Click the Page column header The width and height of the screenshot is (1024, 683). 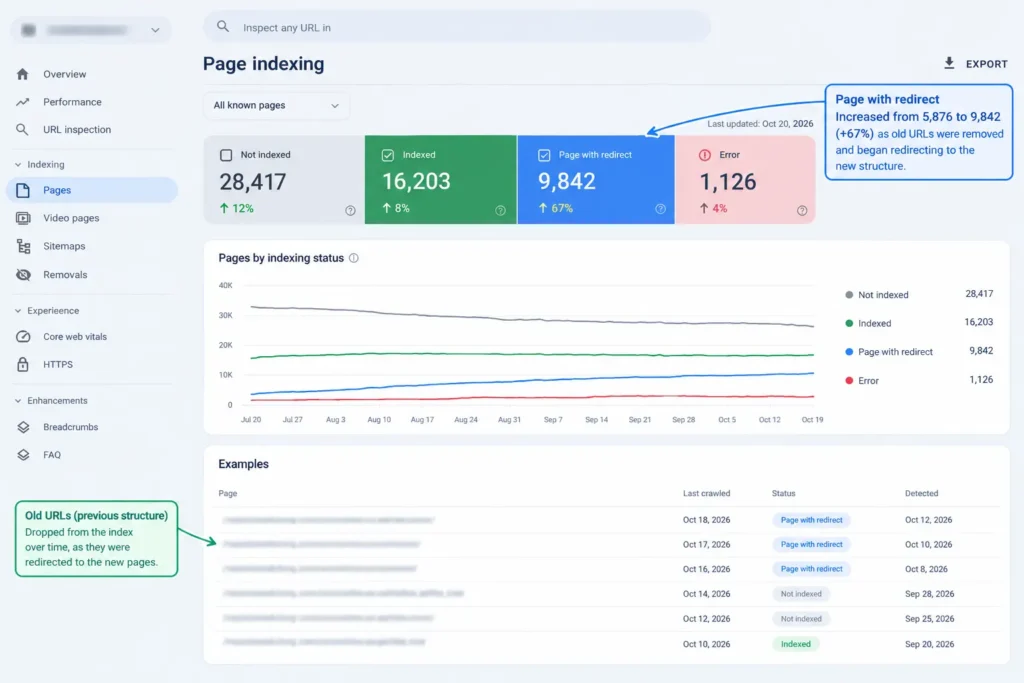coord(228,494)
